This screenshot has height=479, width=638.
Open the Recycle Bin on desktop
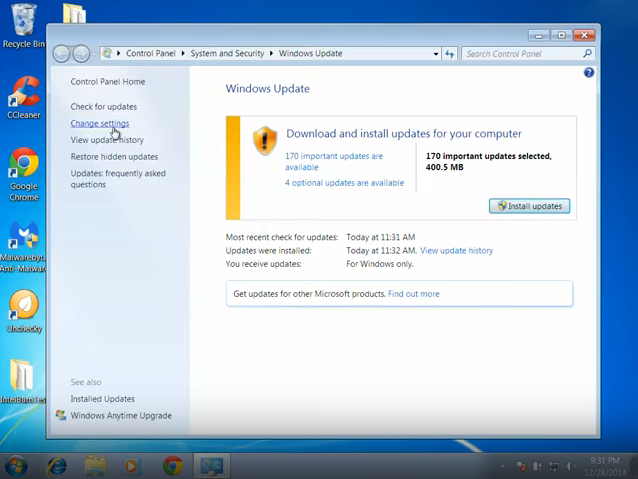(23, 22)
